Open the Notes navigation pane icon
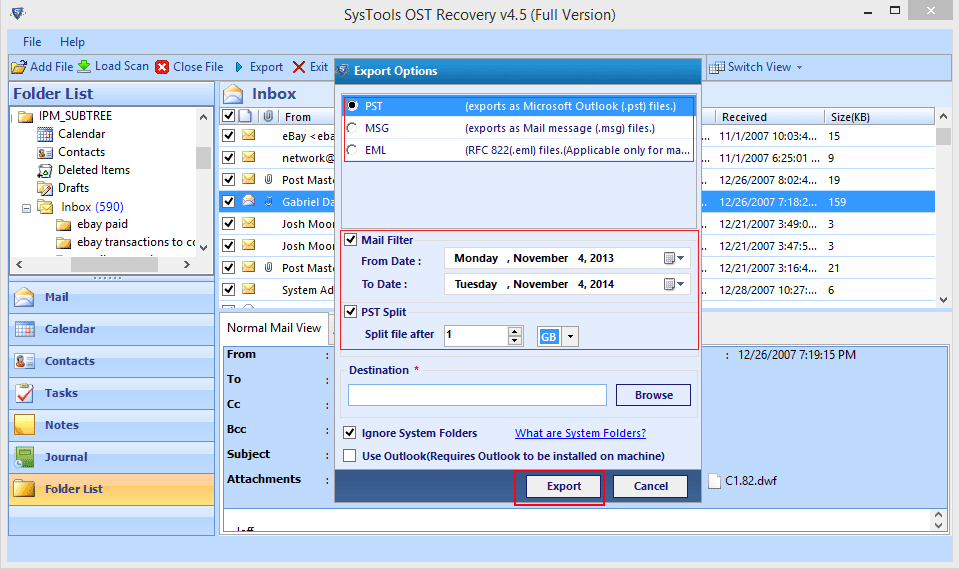 24,425
